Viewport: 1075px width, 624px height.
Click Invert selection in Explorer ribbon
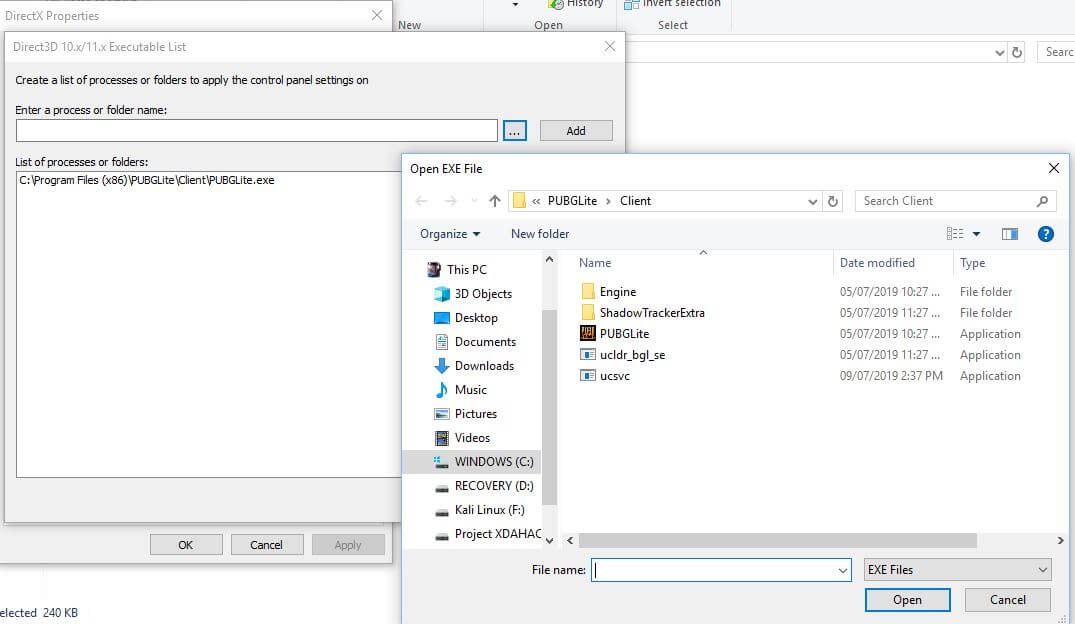click(x=673, y=4)
